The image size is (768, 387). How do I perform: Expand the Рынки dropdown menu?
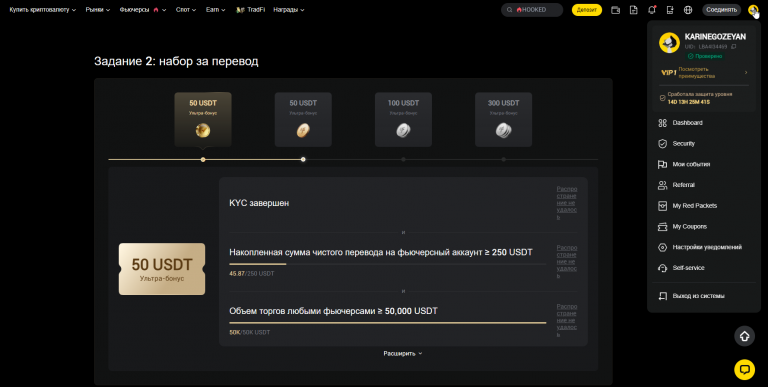coord(97,10)
